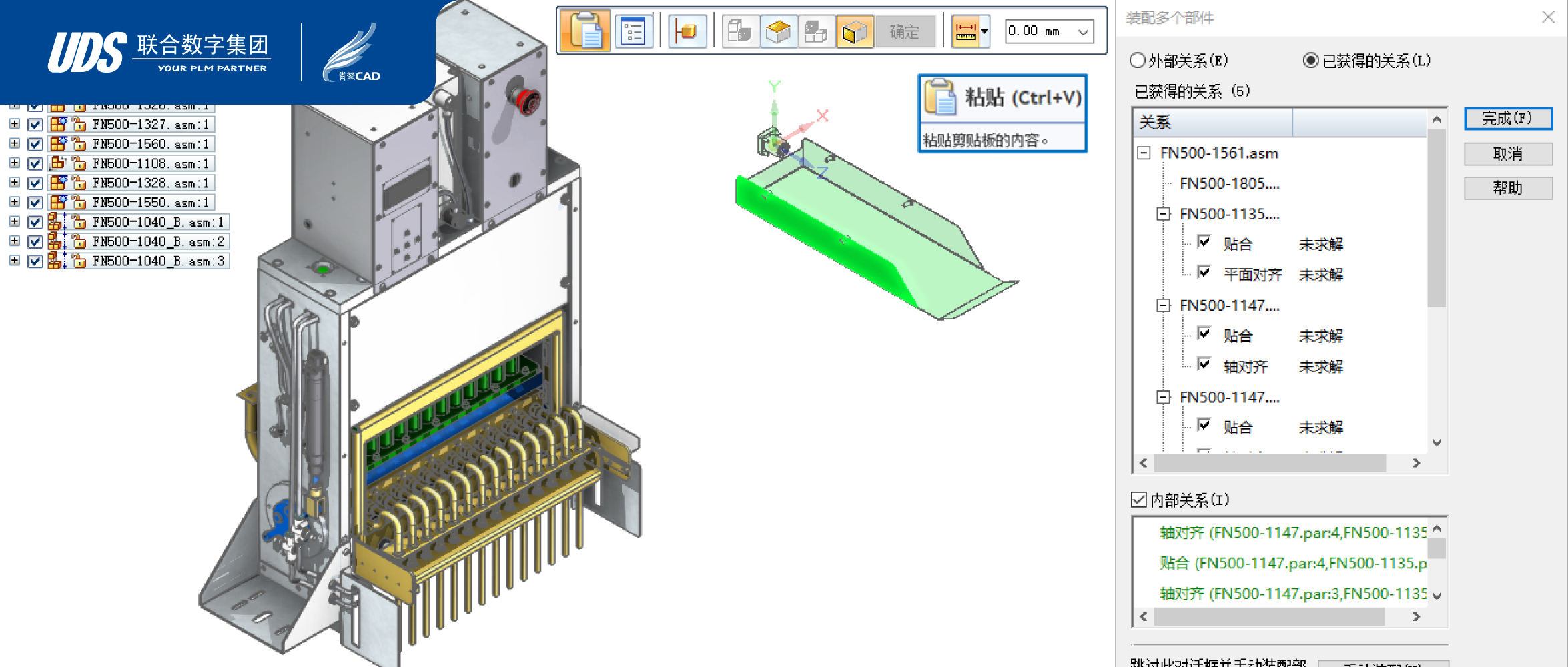
Task: Click the assembly icon for FN500-1108.asm:1
Action: [58, 163]
